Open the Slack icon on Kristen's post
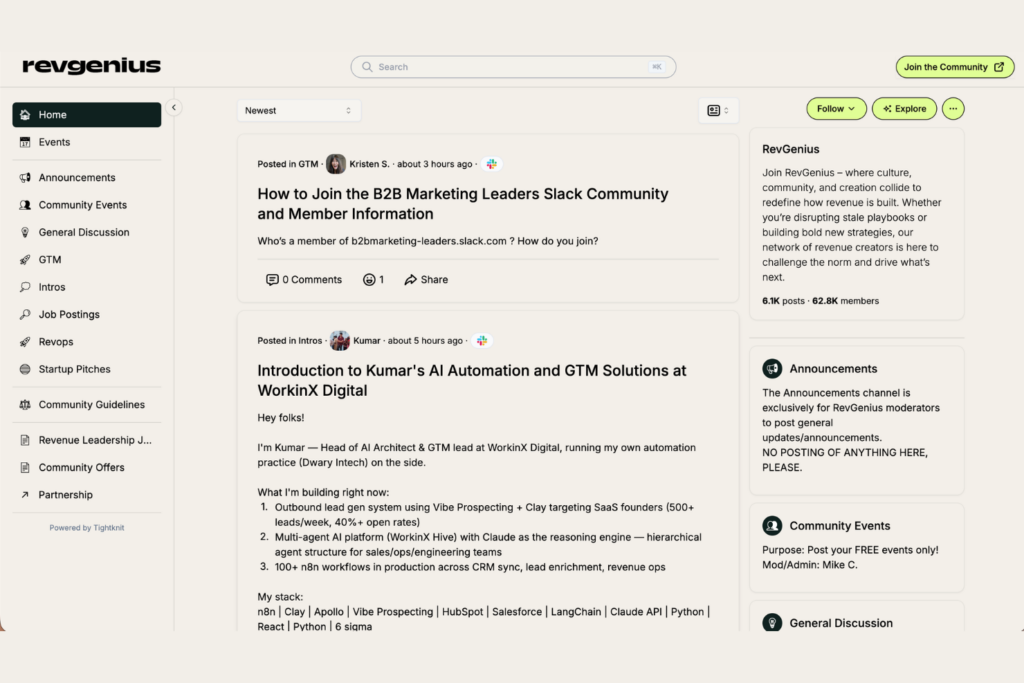The image size is (1024, 683). point(491,162)
